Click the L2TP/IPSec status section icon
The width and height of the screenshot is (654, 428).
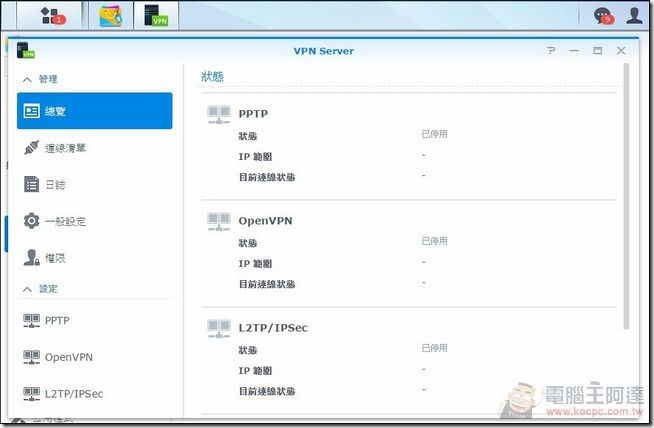tap(219, 329)
